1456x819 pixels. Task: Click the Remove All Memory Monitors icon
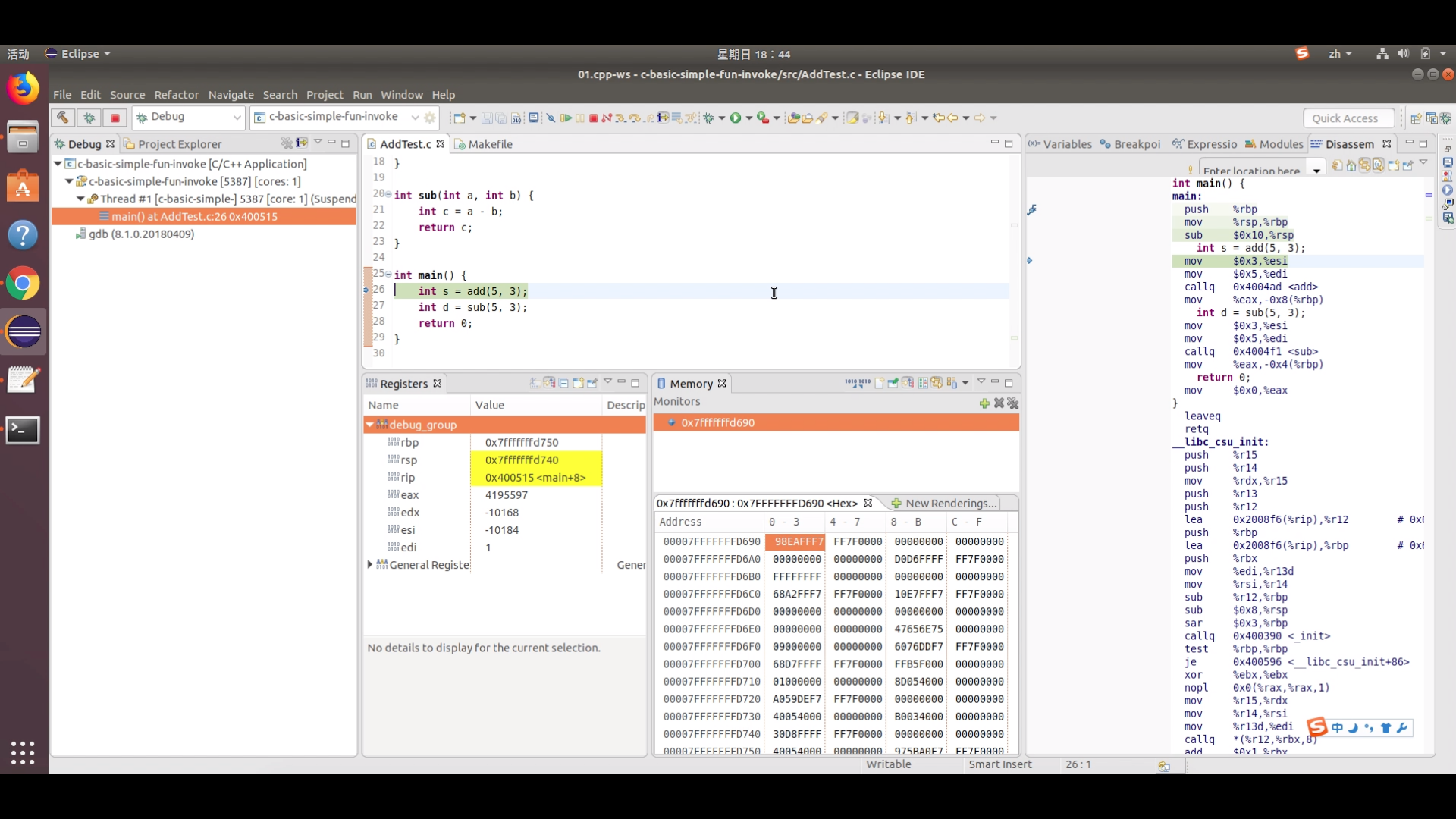1013,403
